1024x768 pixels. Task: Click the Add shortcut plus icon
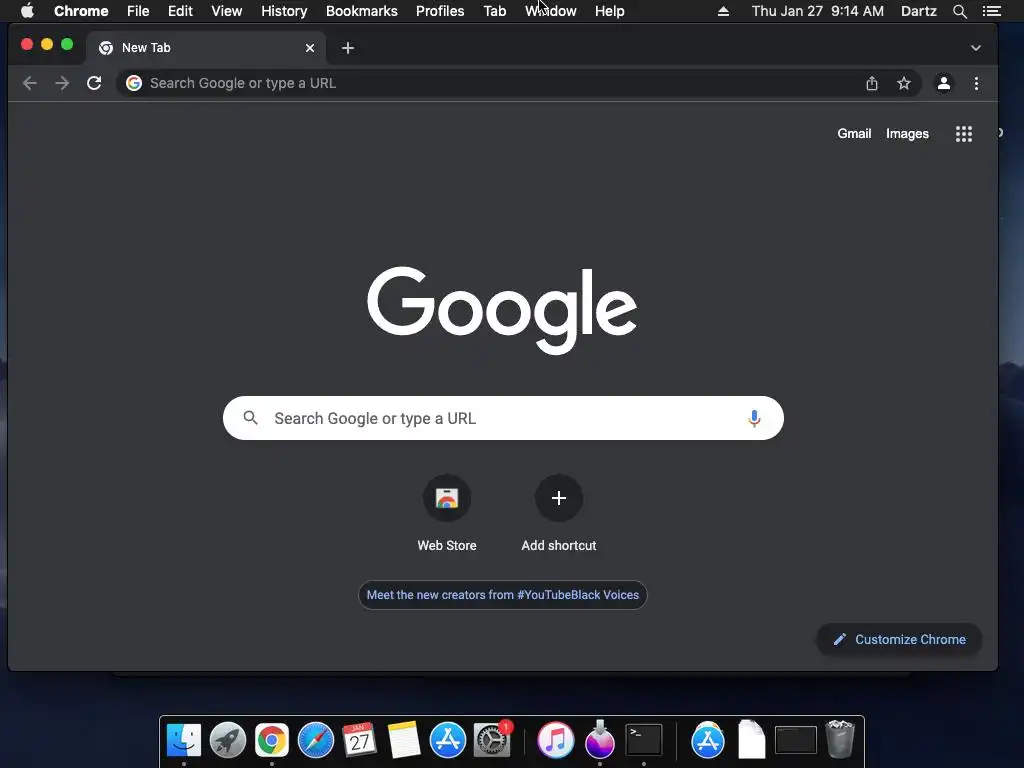[558, 498]
